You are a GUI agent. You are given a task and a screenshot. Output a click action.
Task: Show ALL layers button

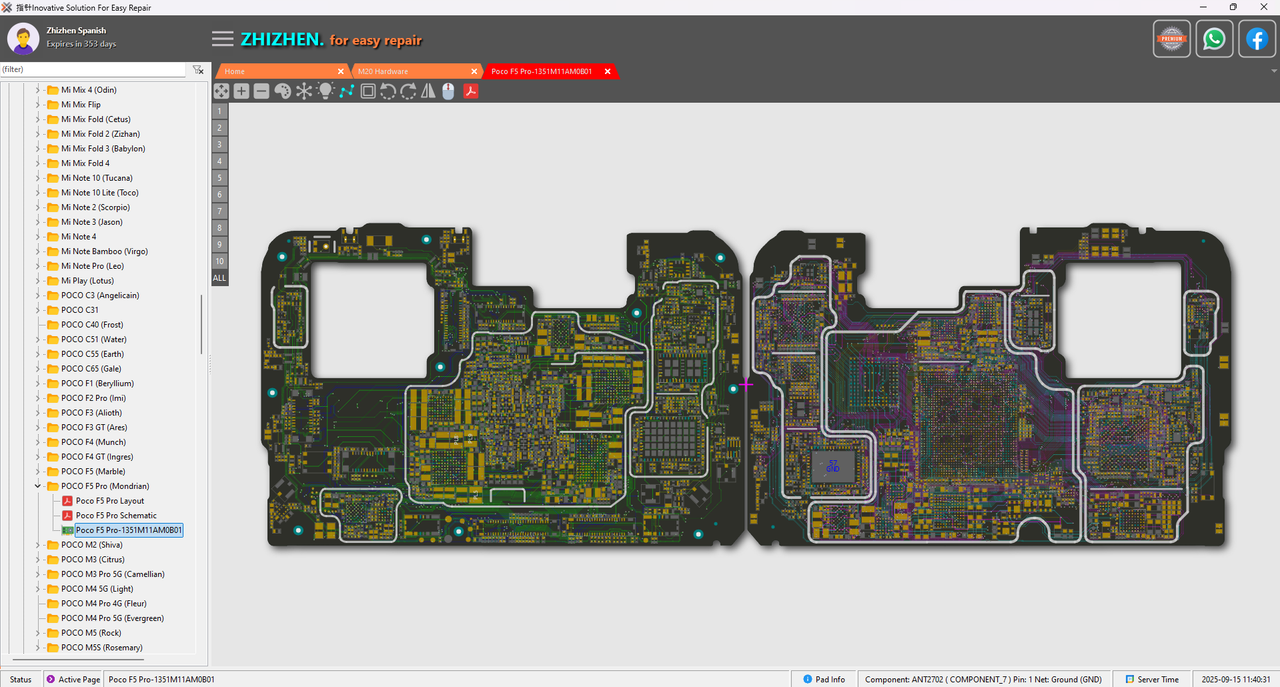tap(219, 278)
